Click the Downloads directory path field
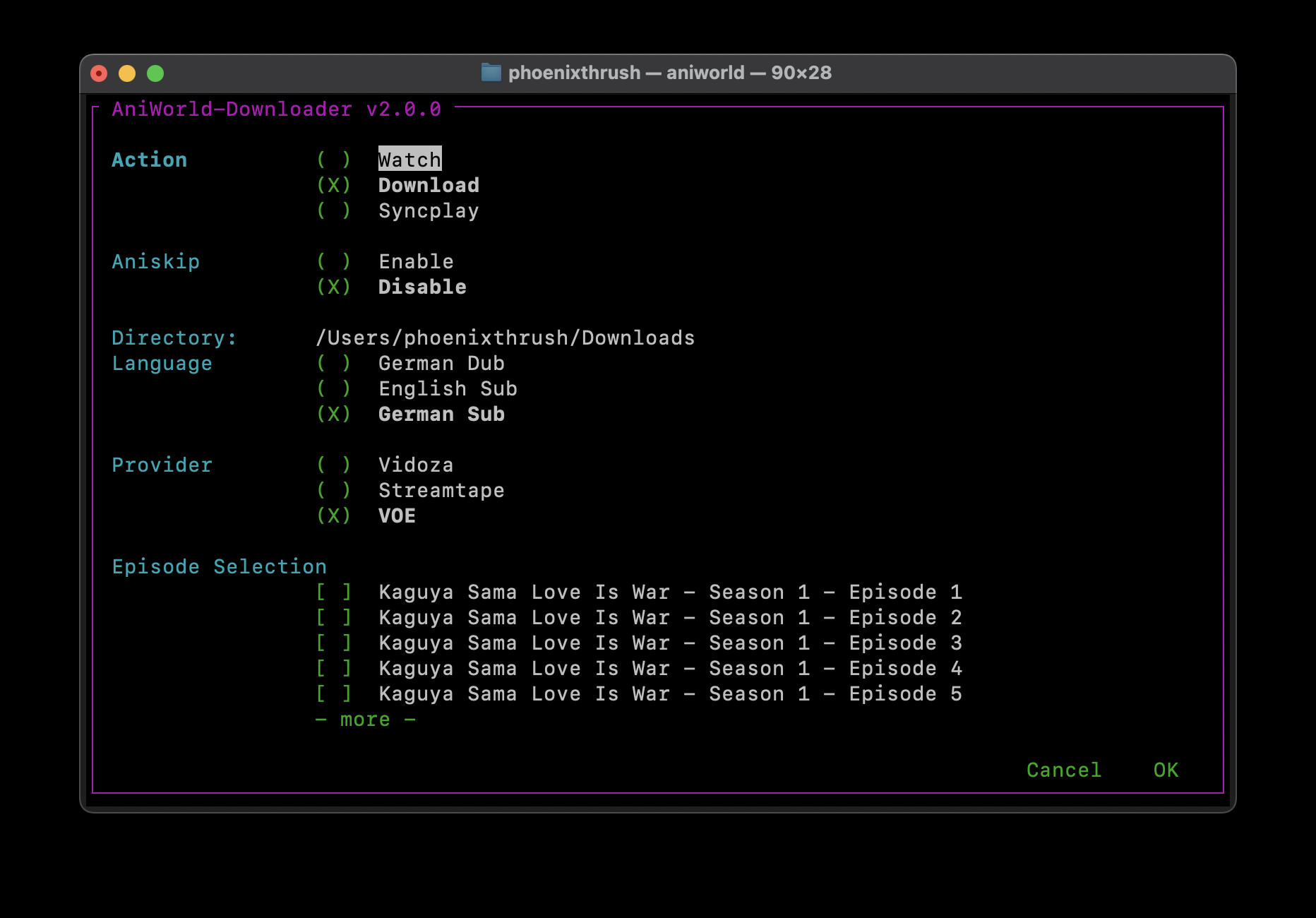The width and height of the screenshot is (1316, 918). pos(505,338)
